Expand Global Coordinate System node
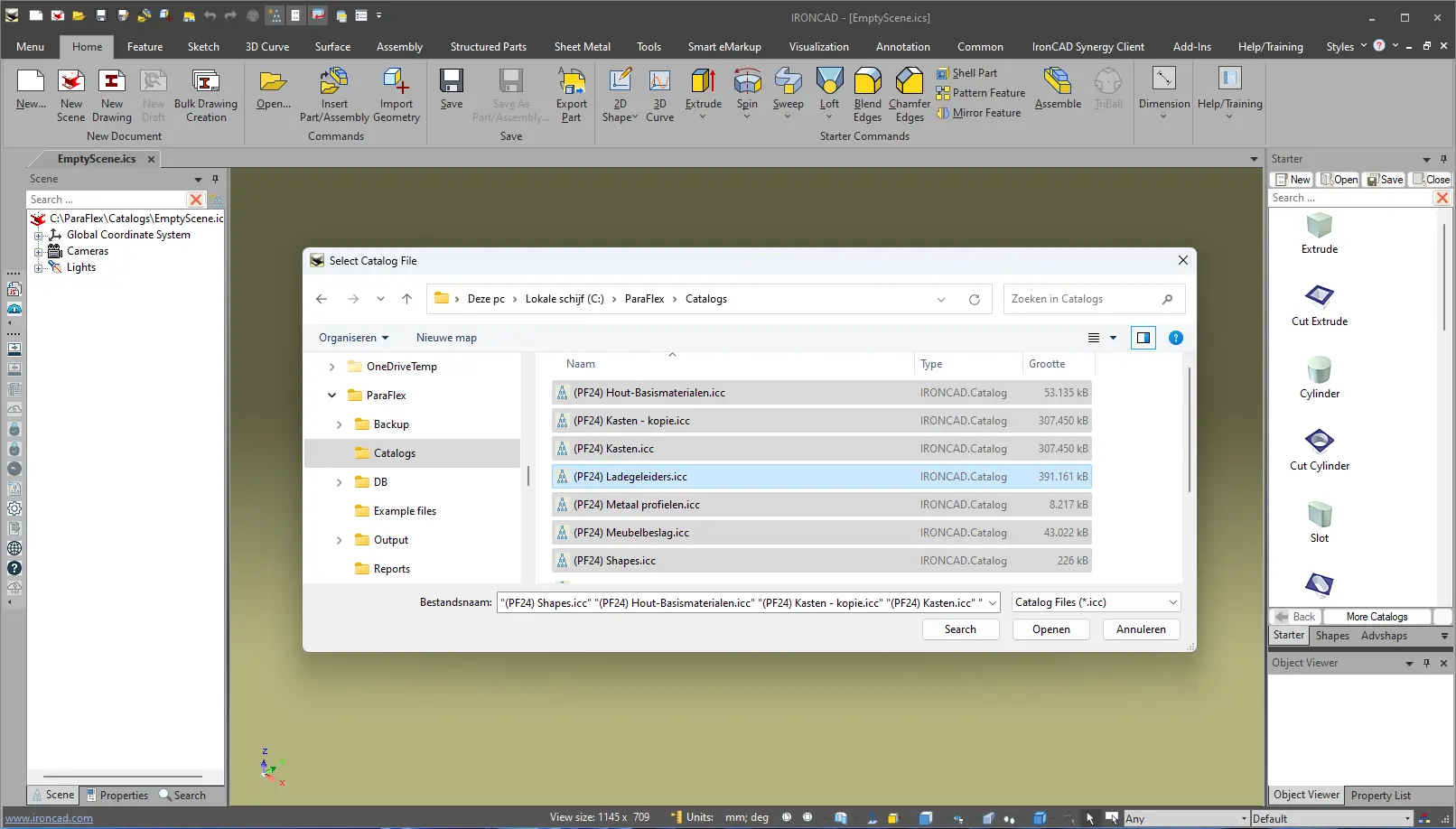 (39, 236)
